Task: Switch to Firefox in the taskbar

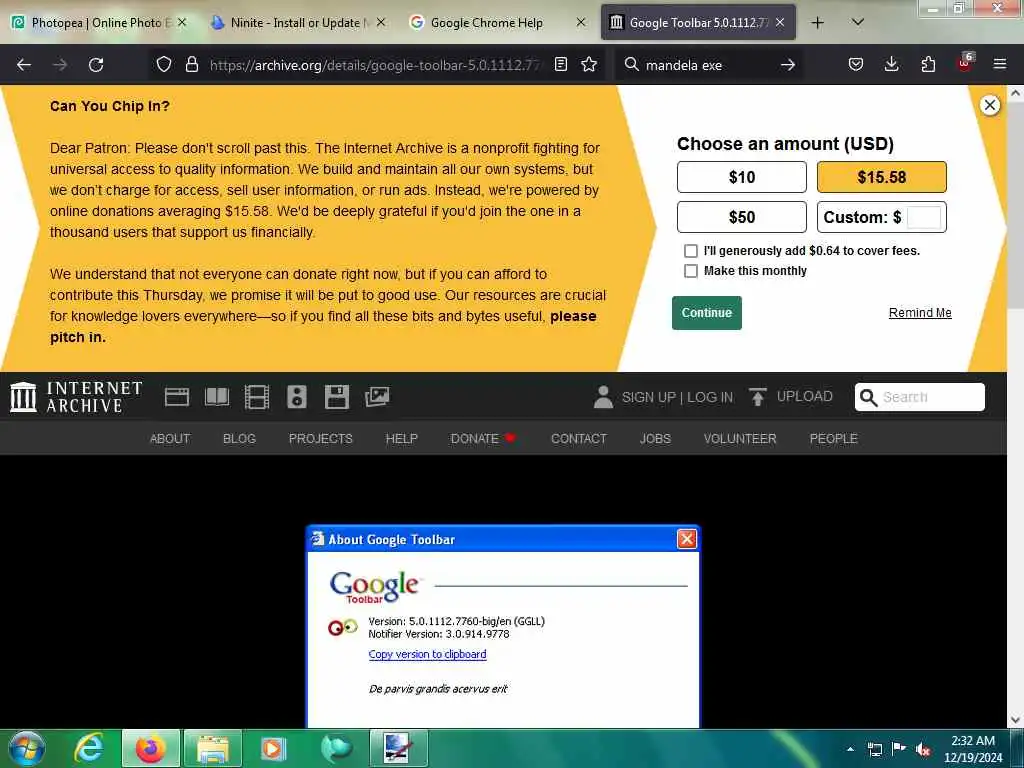Action: coord(150,748)
